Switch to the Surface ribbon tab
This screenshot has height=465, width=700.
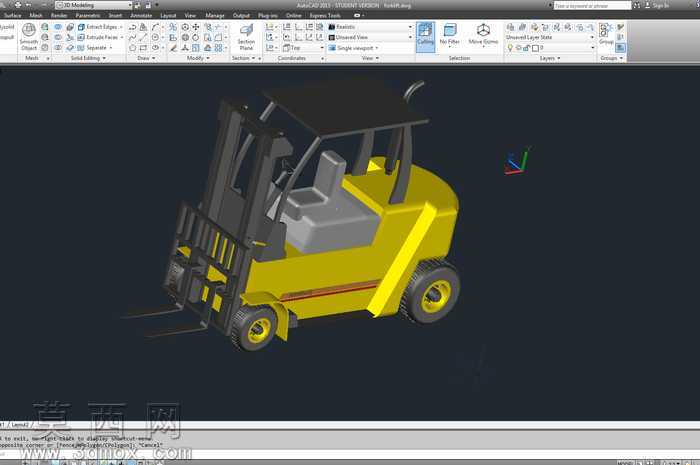click(x=12, y=15)
